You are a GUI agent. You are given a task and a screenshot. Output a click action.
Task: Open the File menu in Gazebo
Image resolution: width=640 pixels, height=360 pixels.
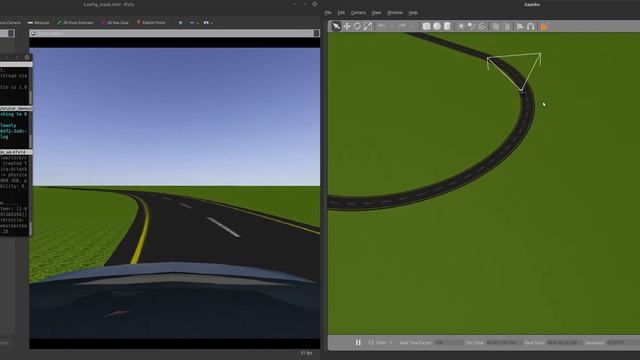[328, 13]
